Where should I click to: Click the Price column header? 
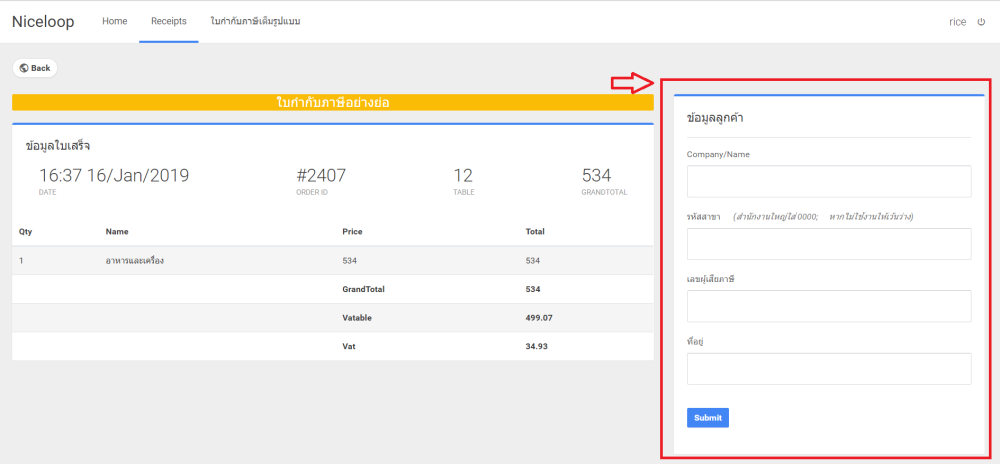(x=352, y=231)
